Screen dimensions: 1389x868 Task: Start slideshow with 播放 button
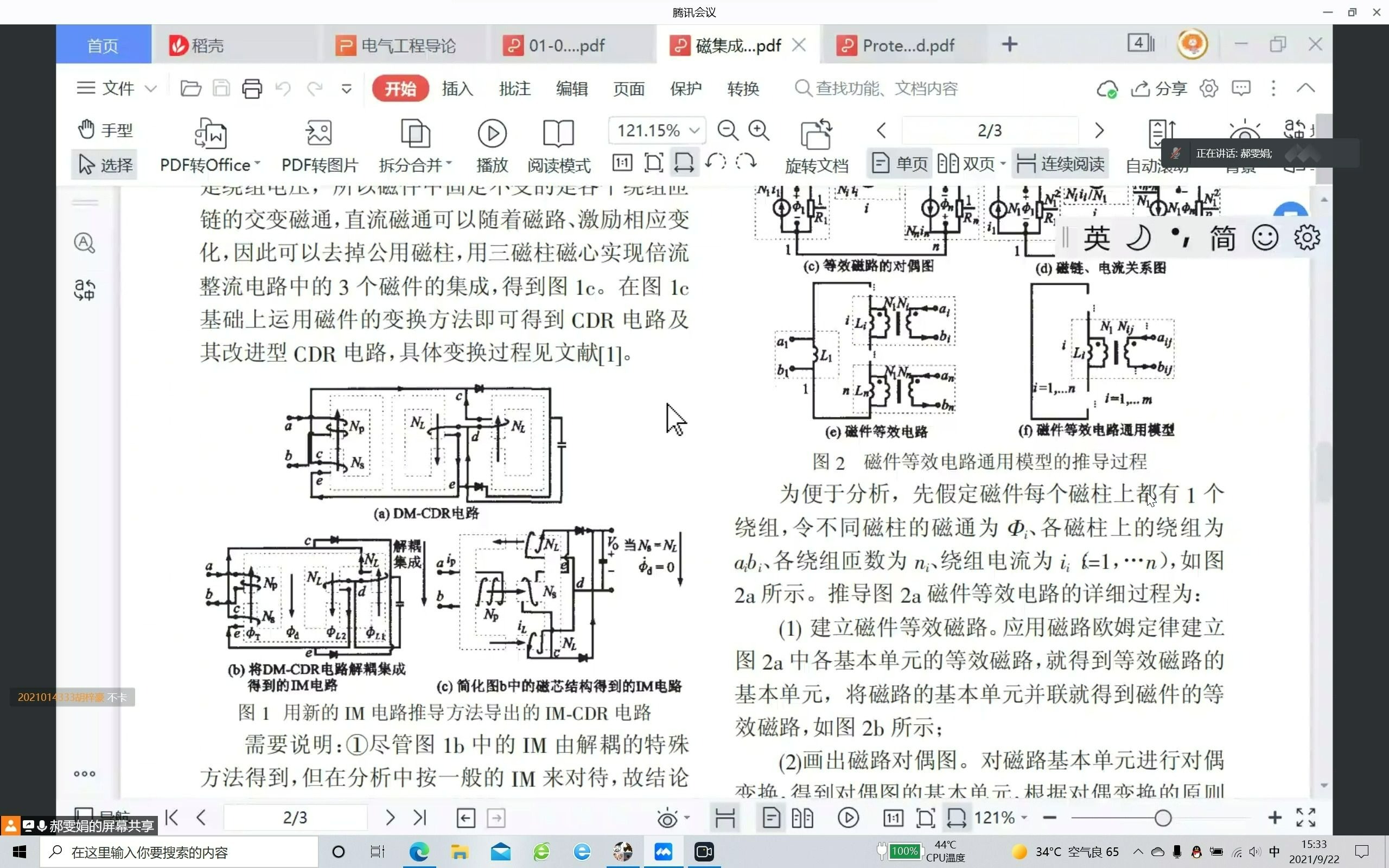click(x=492, y=146)
